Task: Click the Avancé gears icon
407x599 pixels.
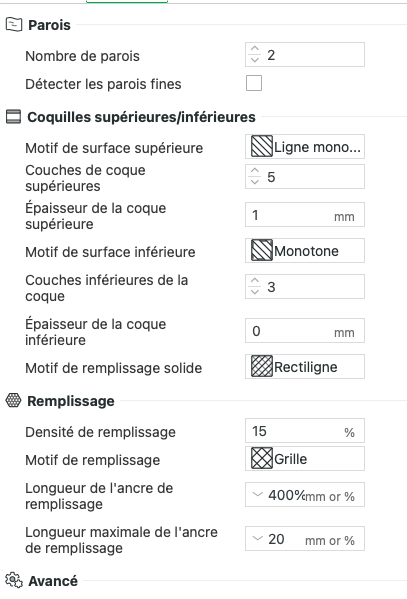Action: click(x=14, y=580)
